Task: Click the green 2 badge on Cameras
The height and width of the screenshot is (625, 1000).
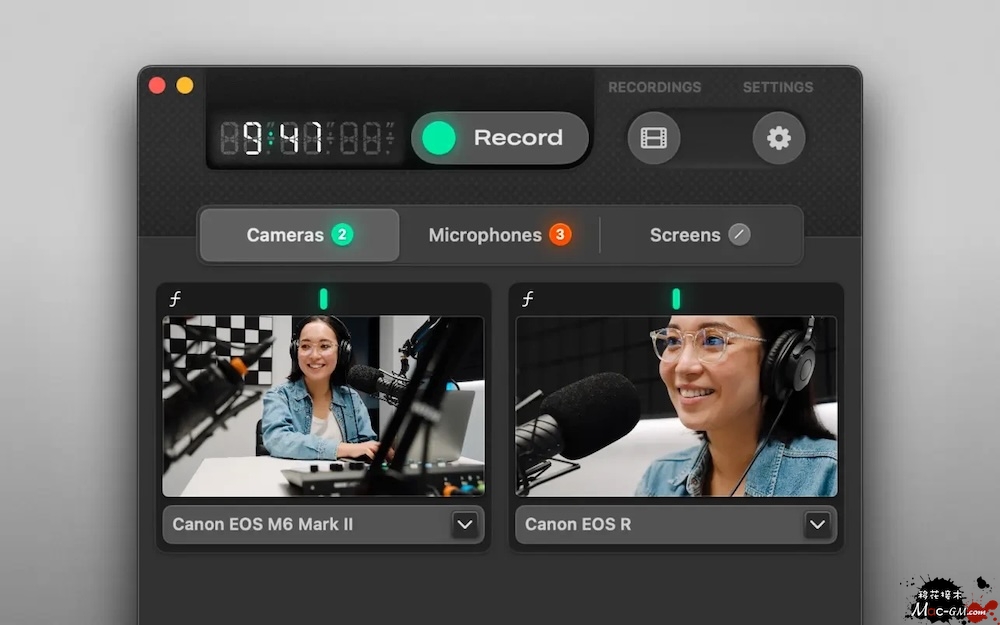Action: point(342,235)
